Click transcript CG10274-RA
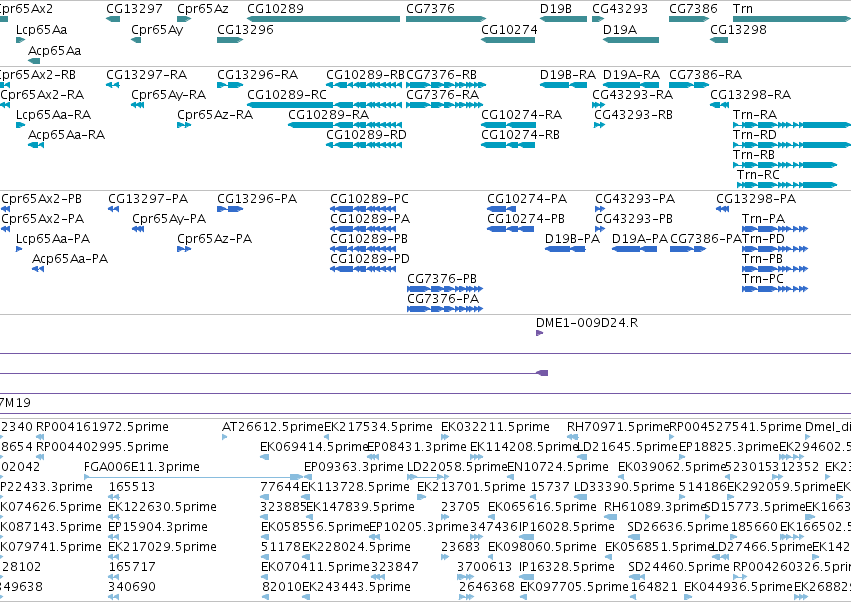 click(x=508, y=125)
